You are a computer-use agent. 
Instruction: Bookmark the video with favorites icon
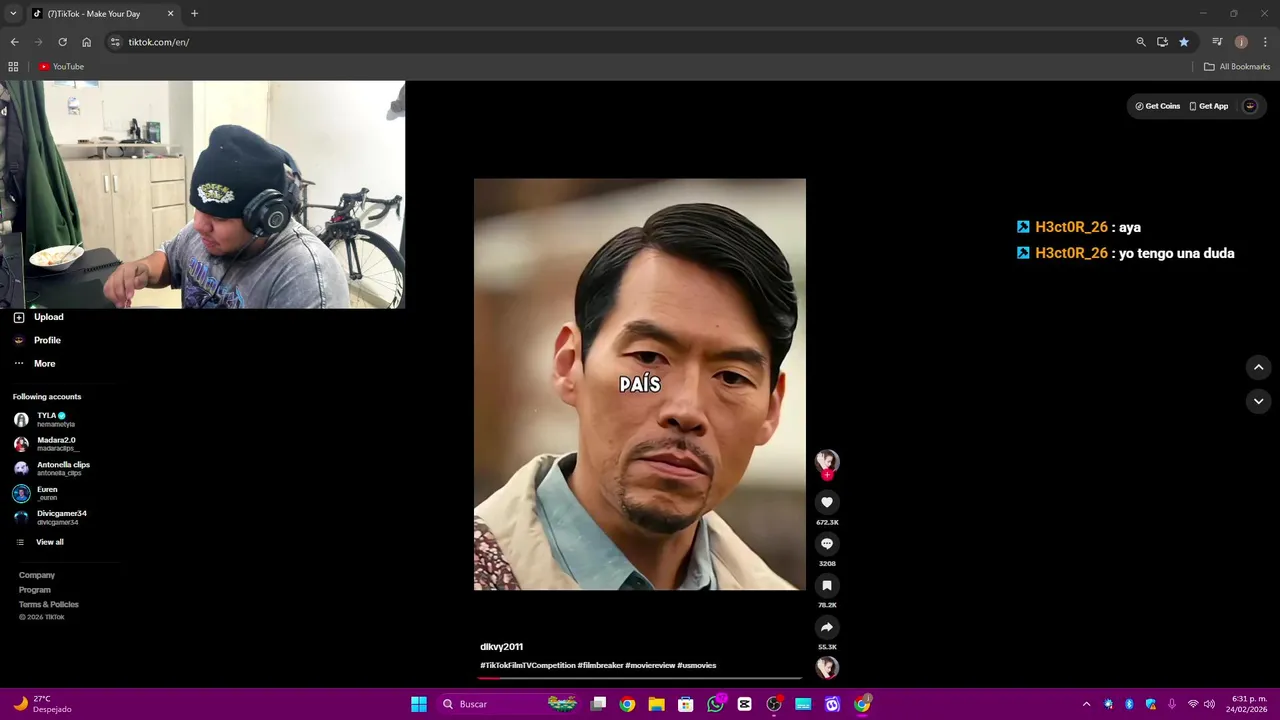(827, 585)
